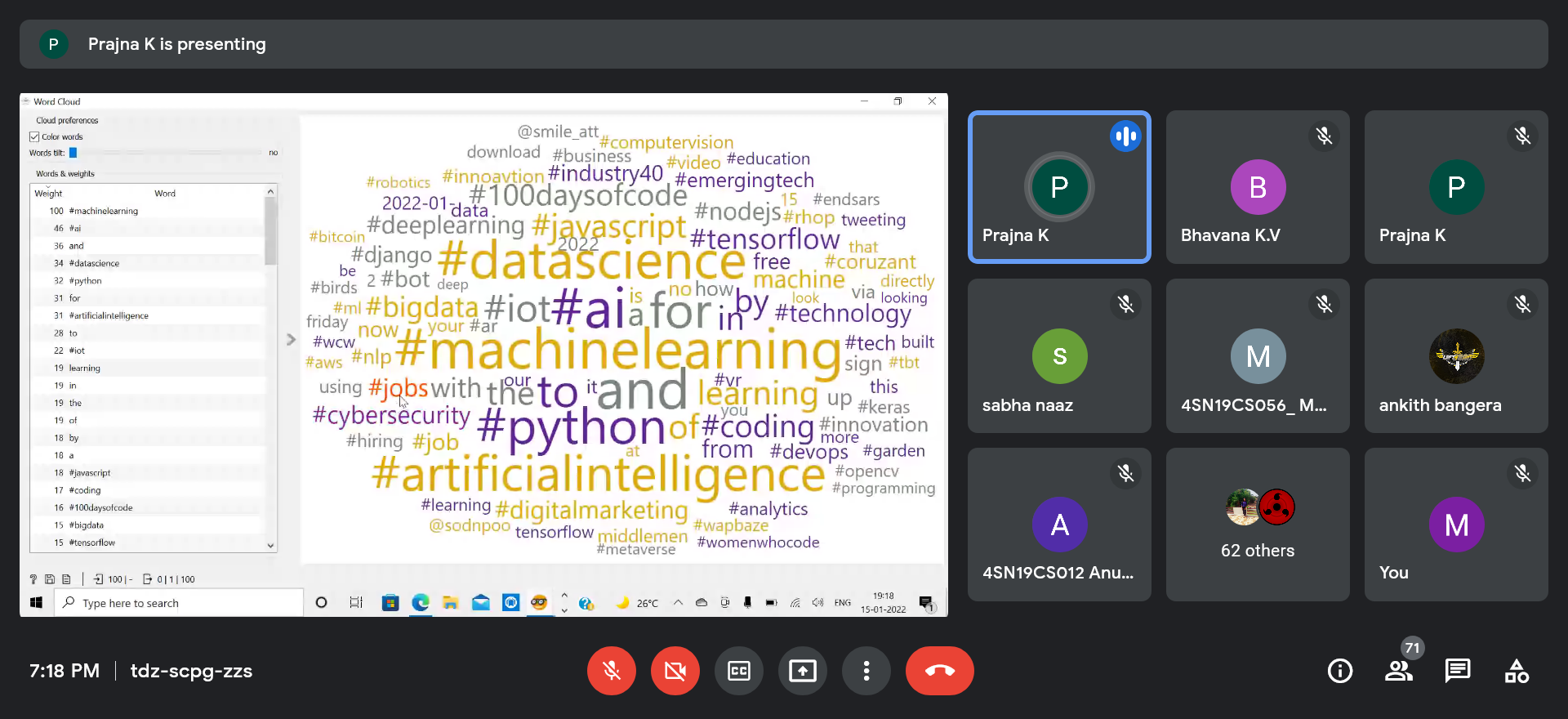Select Bhavana K.V participant tile
This screenshot has height=719, width=1568.
(x=1258, y=187)
